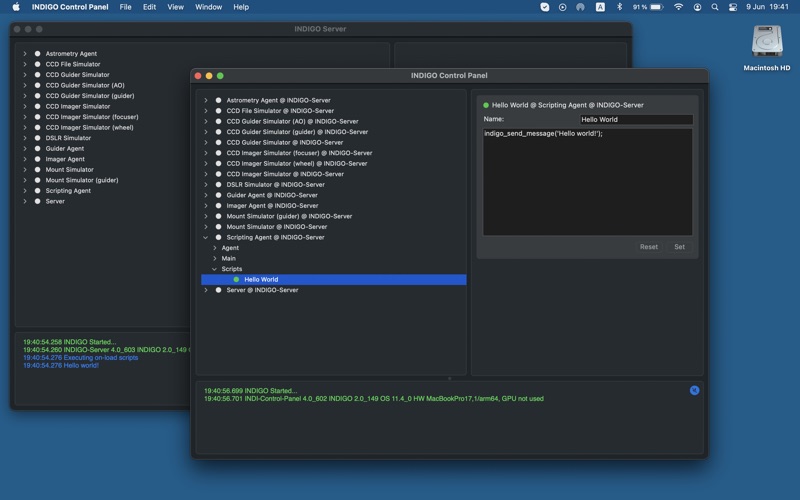Click the blue log toggle icon
The image size is (800, 500).
coord(694,390)
